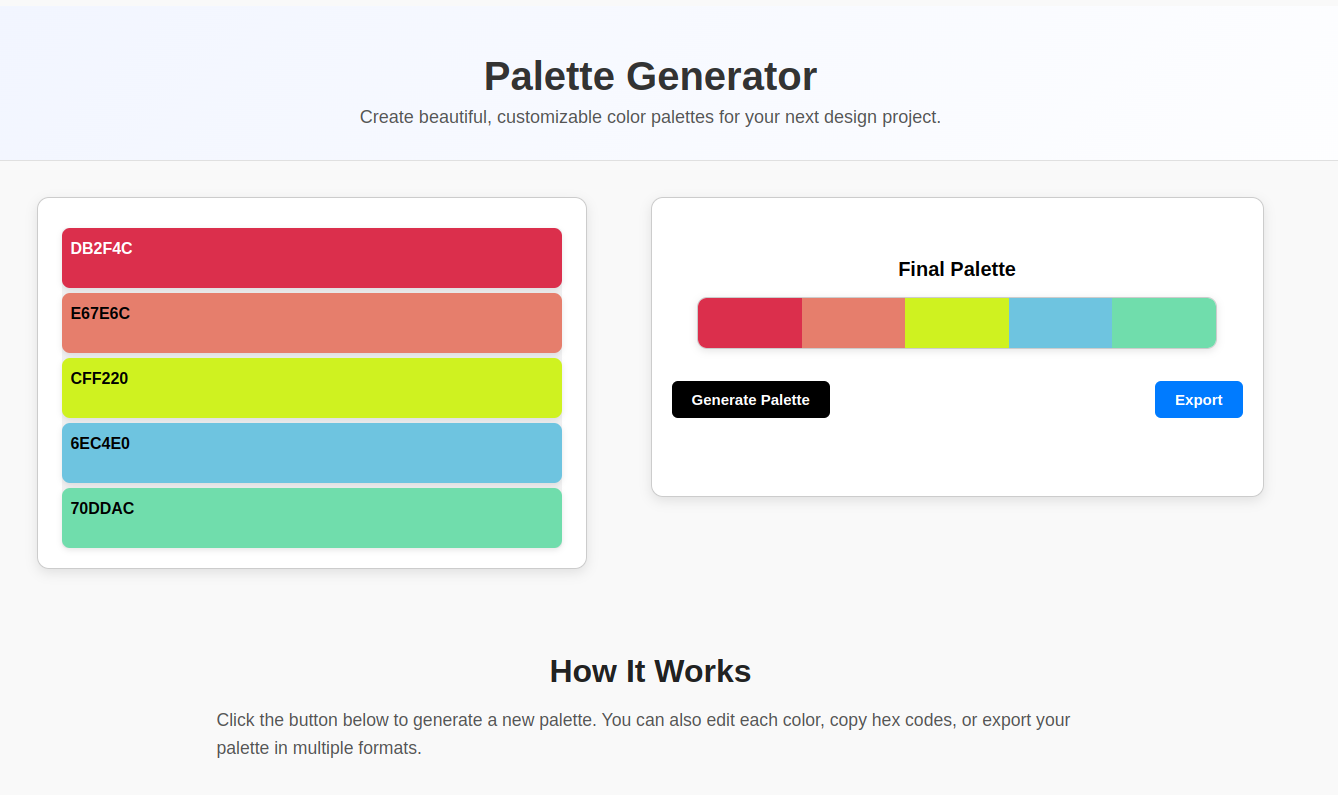Click the Palette Generator main heading

650,77
